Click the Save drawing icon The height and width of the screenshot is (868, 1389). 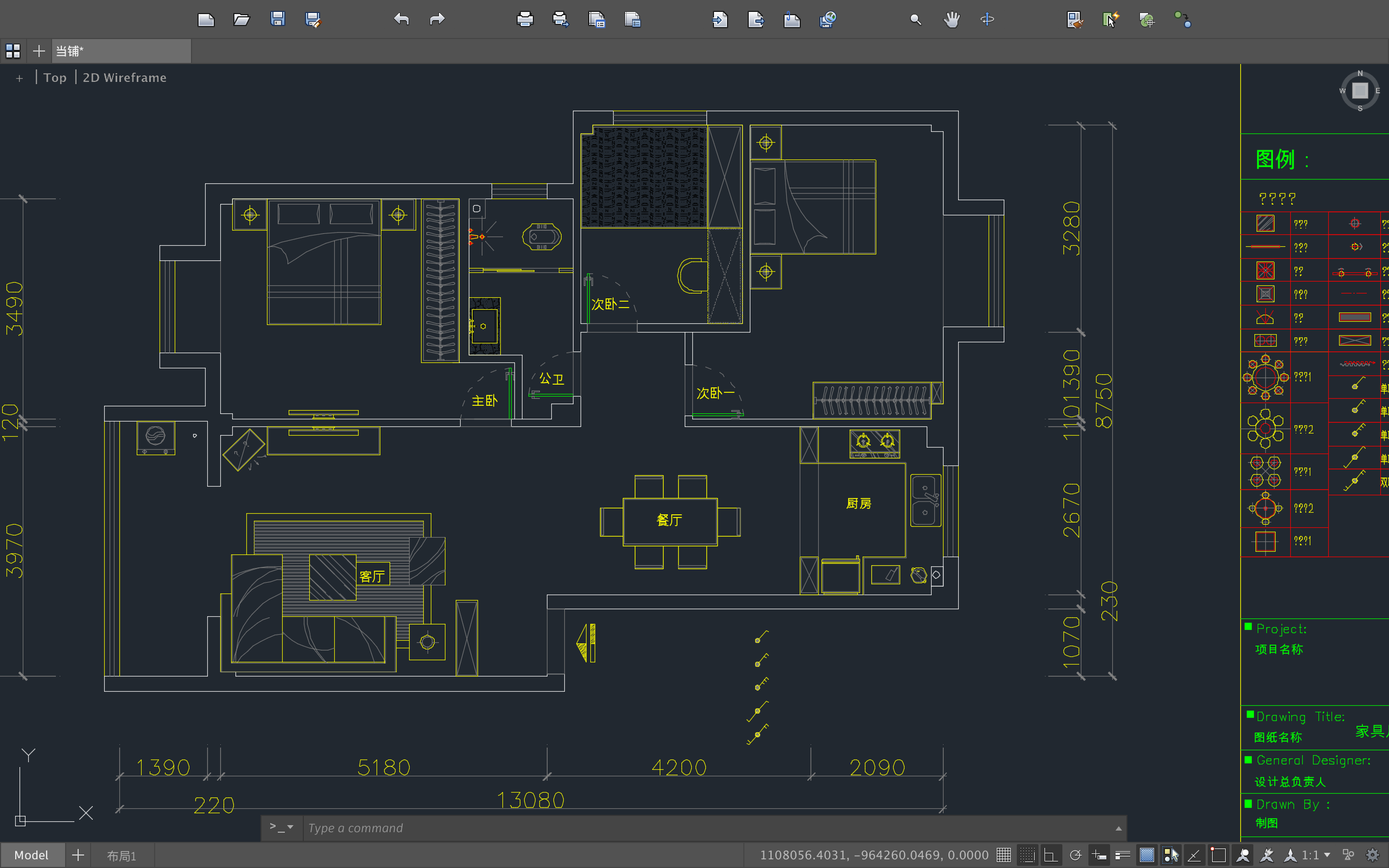278,20
